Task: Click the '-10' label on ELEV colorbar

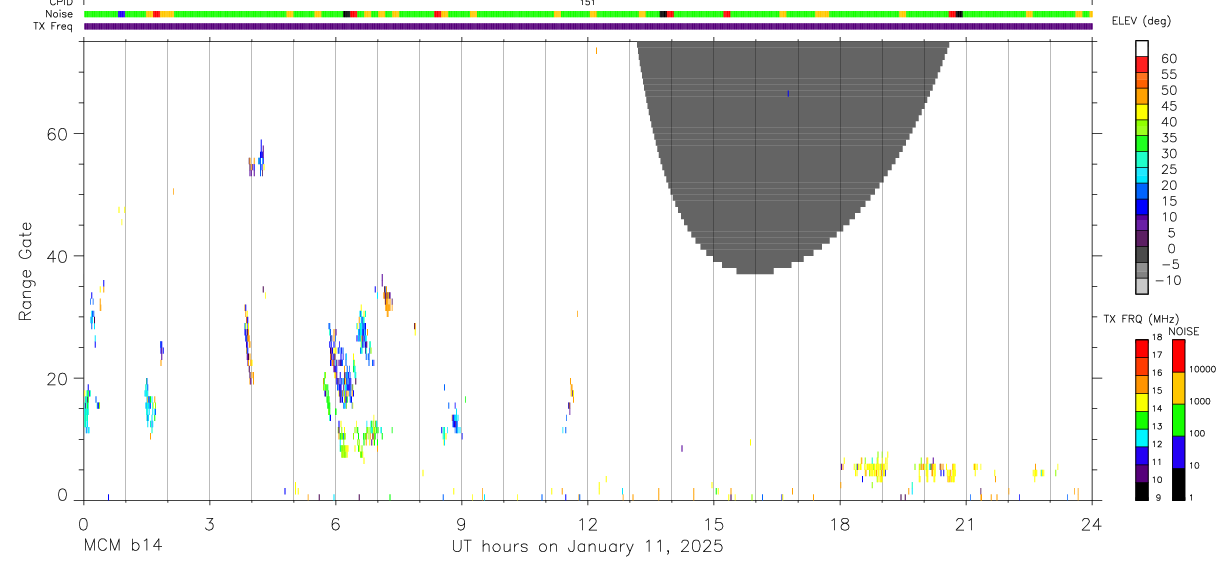Action: click(1169, 280)
